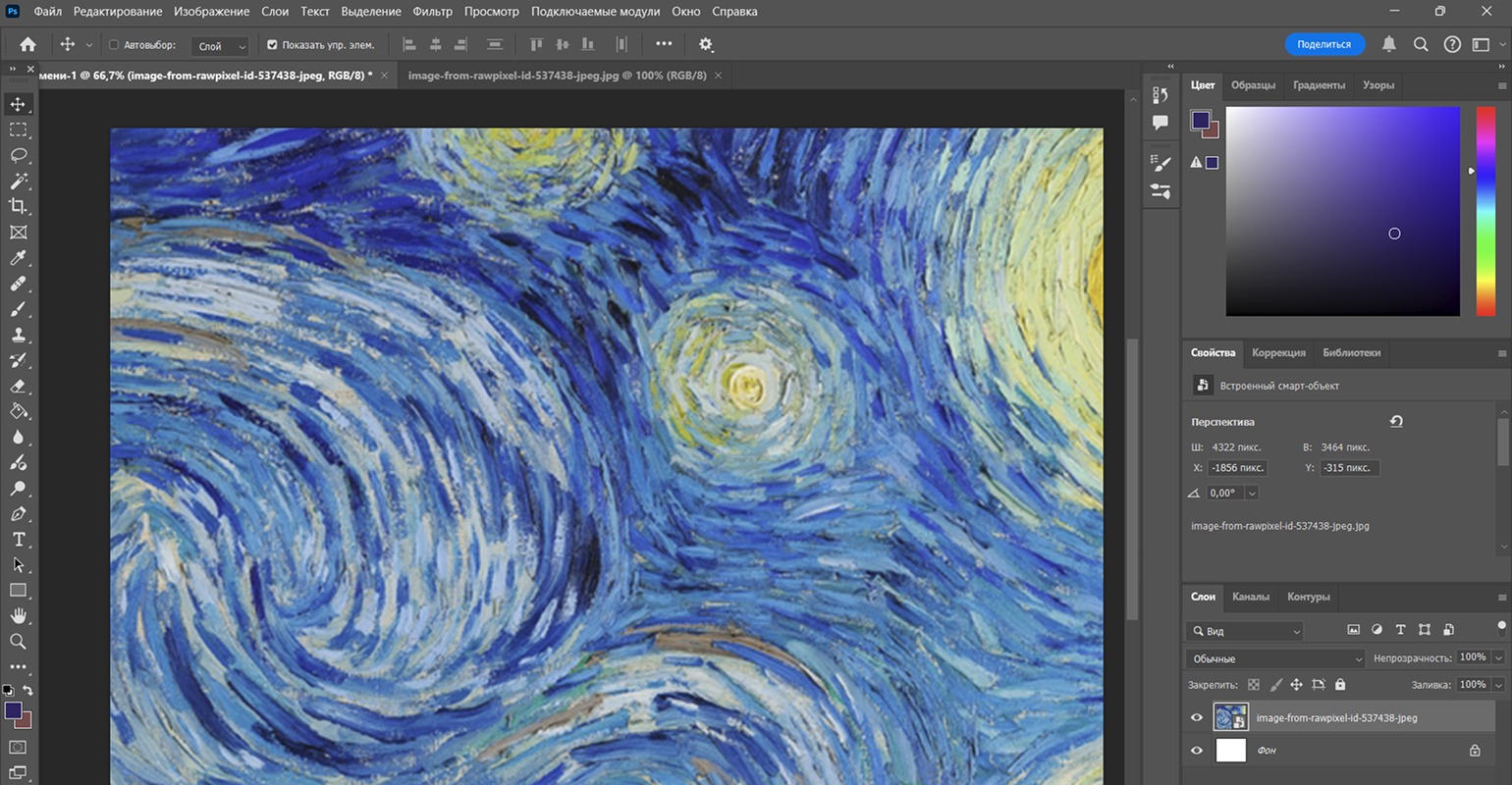Toggle layer filtering switch on or off
This screenshot has width=1512, height=785.
[x=1501, y=628]
